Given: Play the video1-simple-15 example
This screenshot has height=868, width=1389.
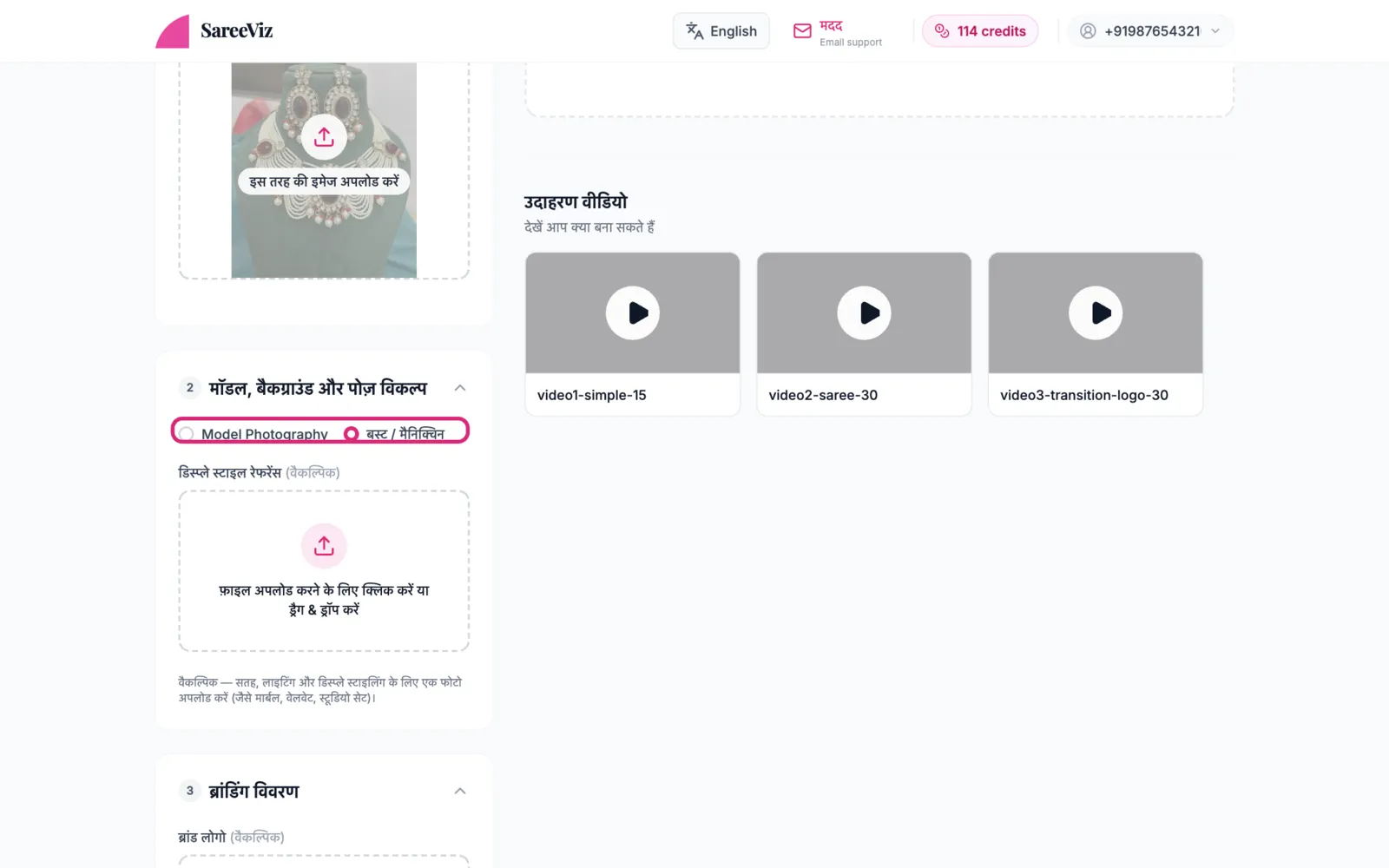Looking at the screenshot, I should (633, 312).
